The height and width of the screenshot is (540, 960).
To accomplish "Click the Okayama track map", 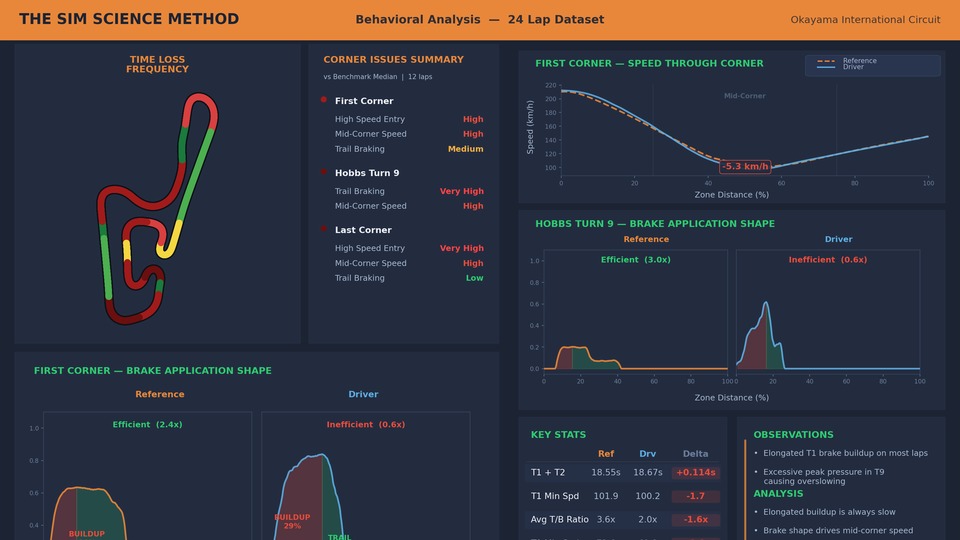I will [x=157, y=208].
